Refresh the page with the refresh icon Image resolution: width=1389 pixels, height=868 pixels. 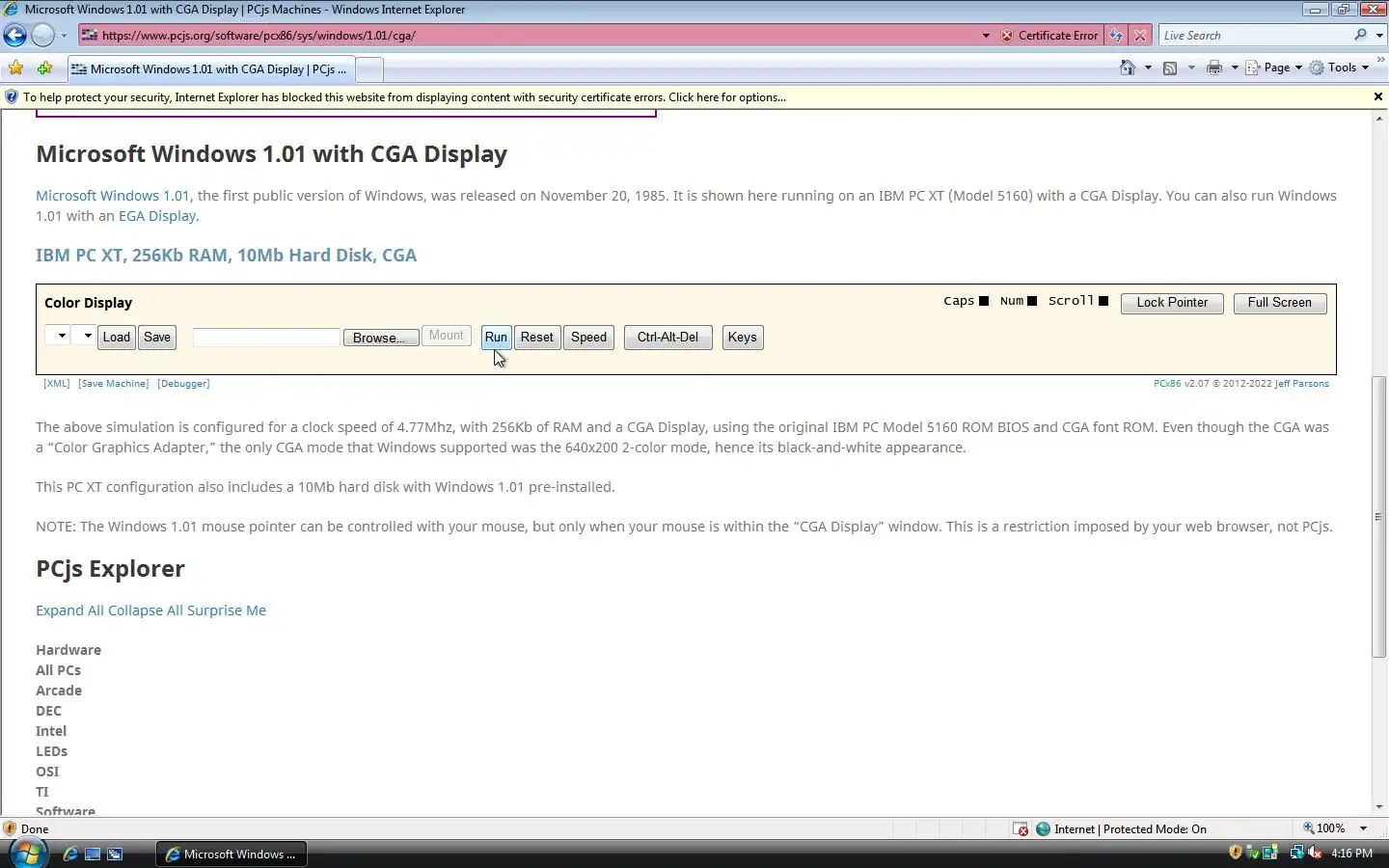click(1116, 36)
